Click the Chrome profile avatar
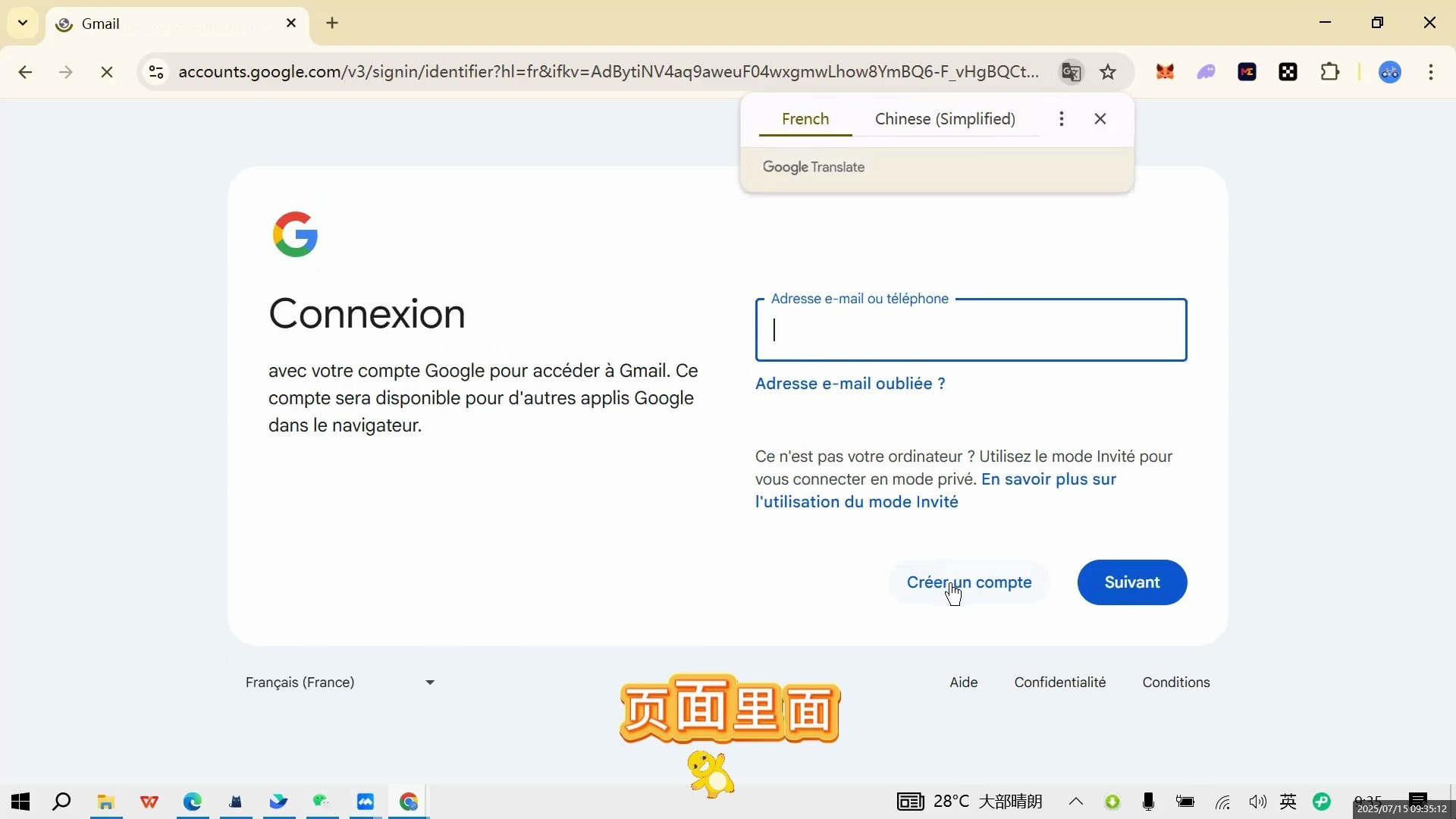Screen dimensions: 1456x819 (x=1389, y=72)
